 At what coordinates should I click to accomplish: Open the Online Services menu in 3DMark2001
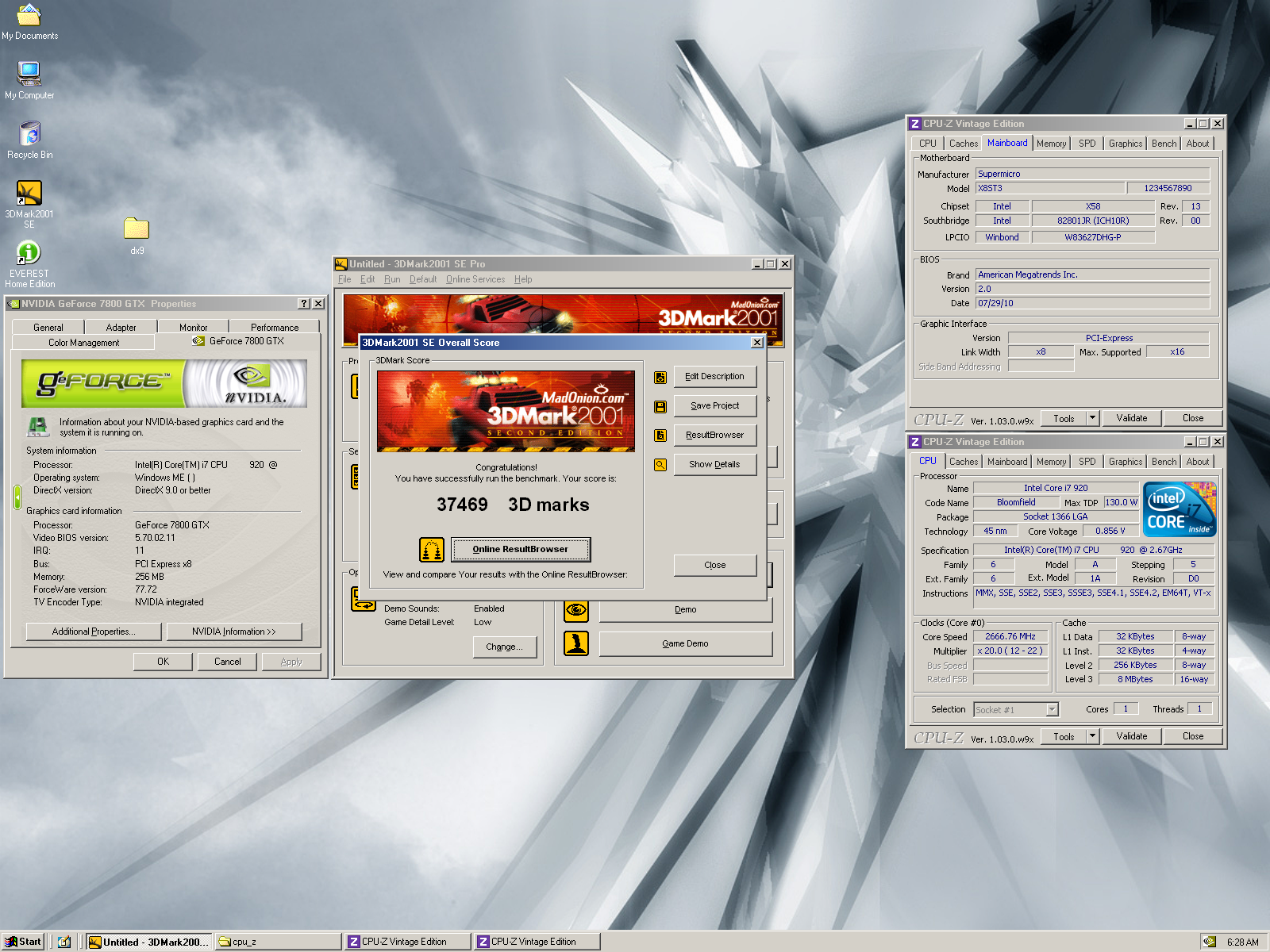coord(475,279)
